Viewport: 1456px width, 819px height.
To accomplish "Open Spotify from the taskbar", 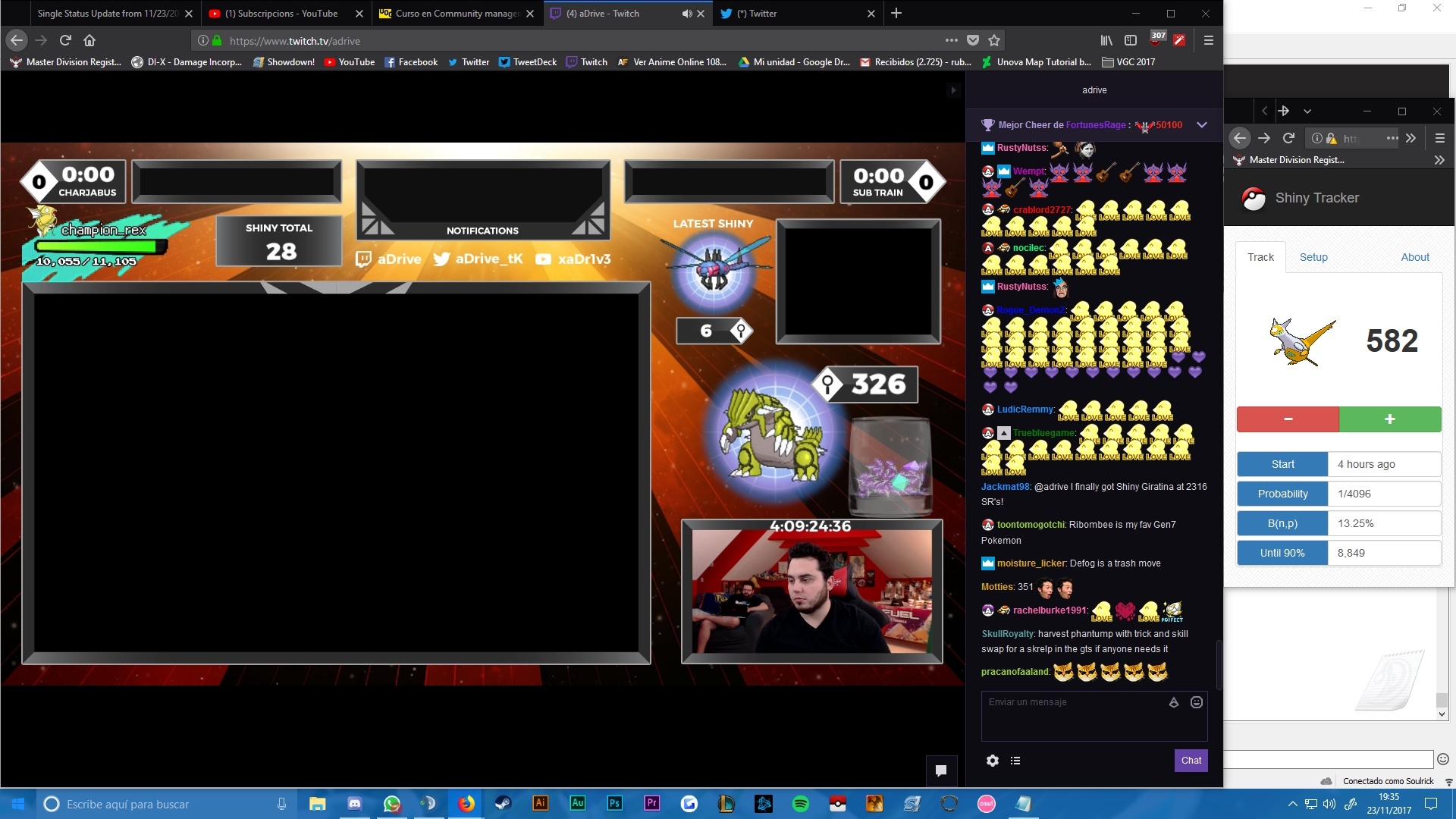I will click(x=800, y=804).
